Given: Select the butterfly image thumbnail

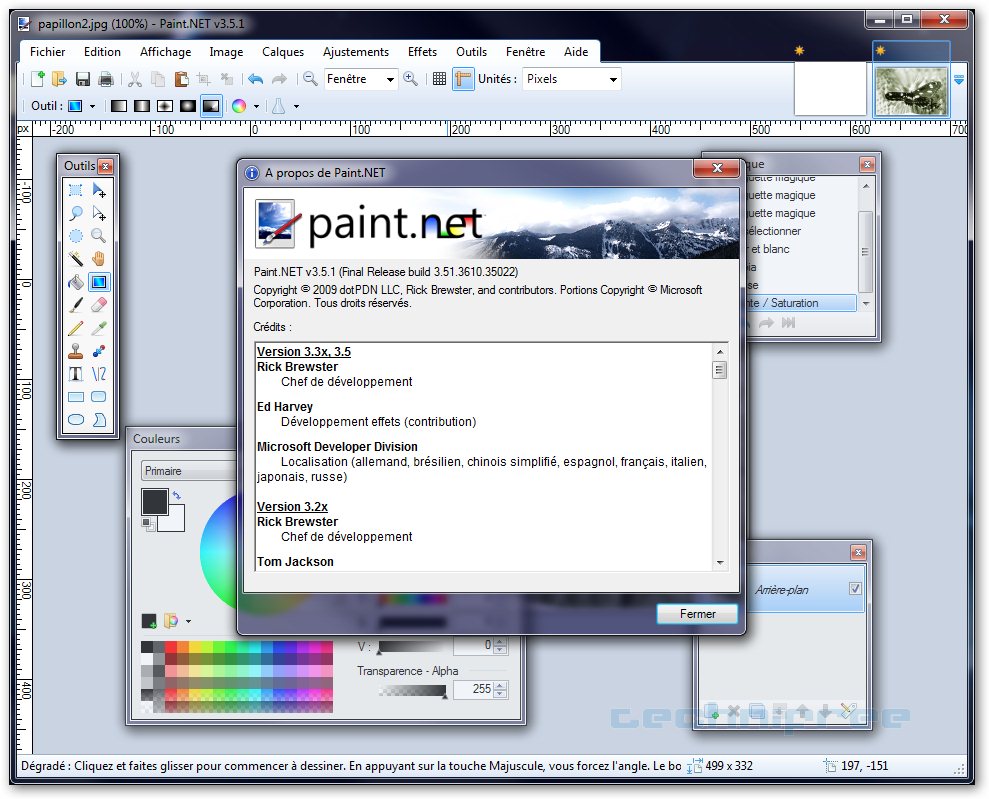Looking at the screenshot, I should [911, 91].
